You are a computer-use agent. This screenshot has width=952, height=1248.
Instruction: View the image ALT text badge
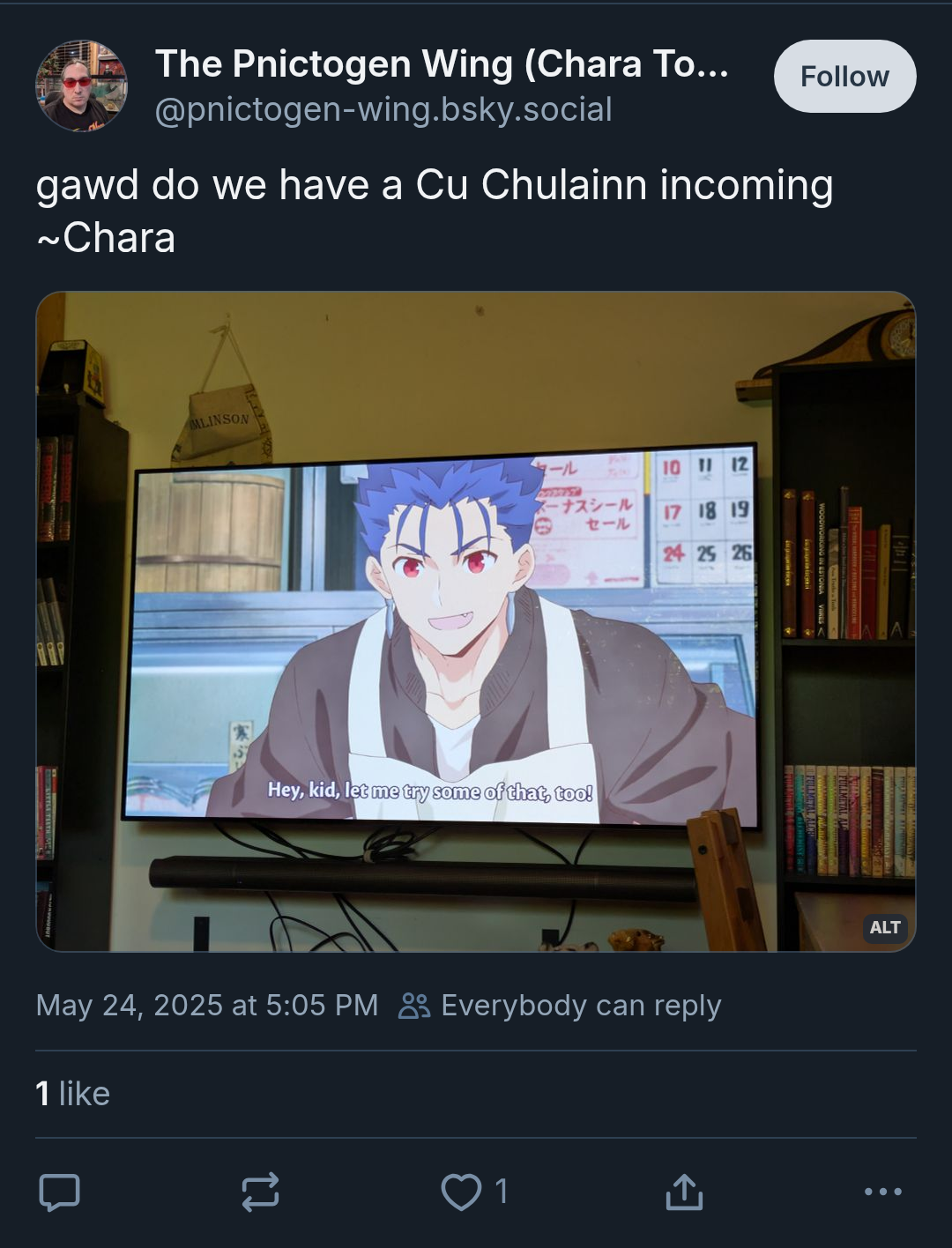pyautogui.click(x=884, y=927)
